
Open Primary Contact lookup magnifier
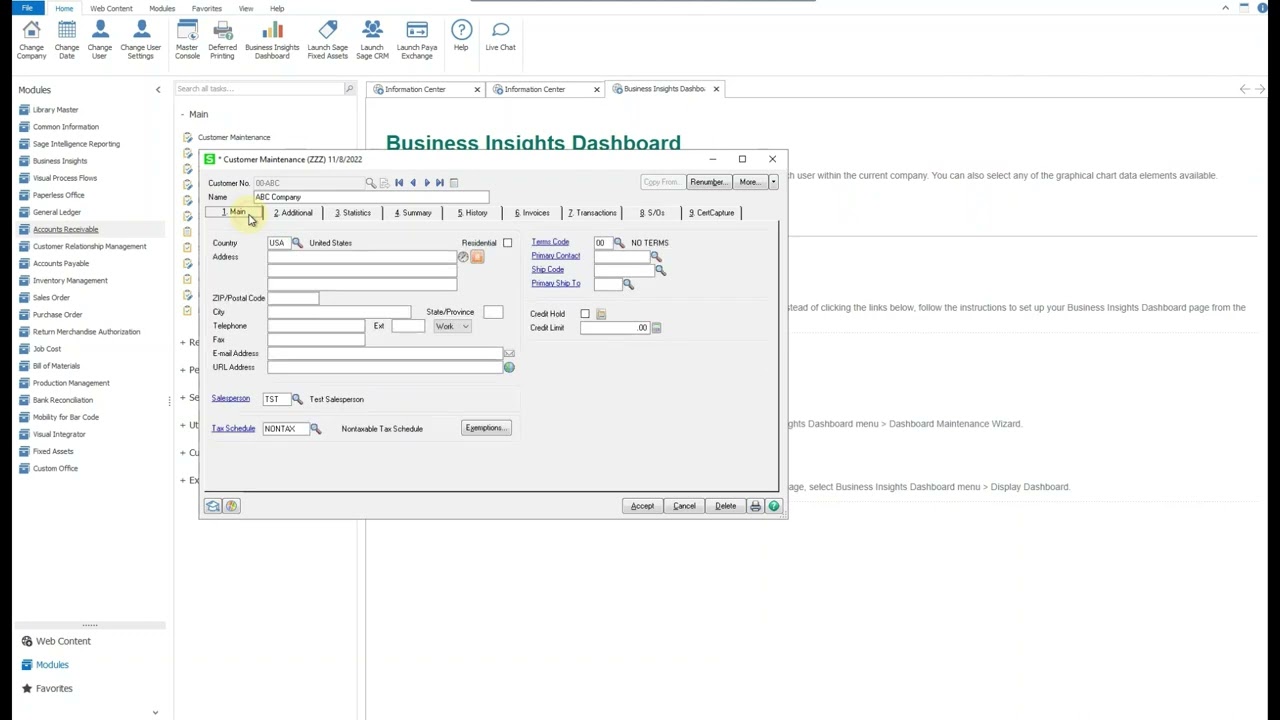pyautogui.click(x=656, y=257)
